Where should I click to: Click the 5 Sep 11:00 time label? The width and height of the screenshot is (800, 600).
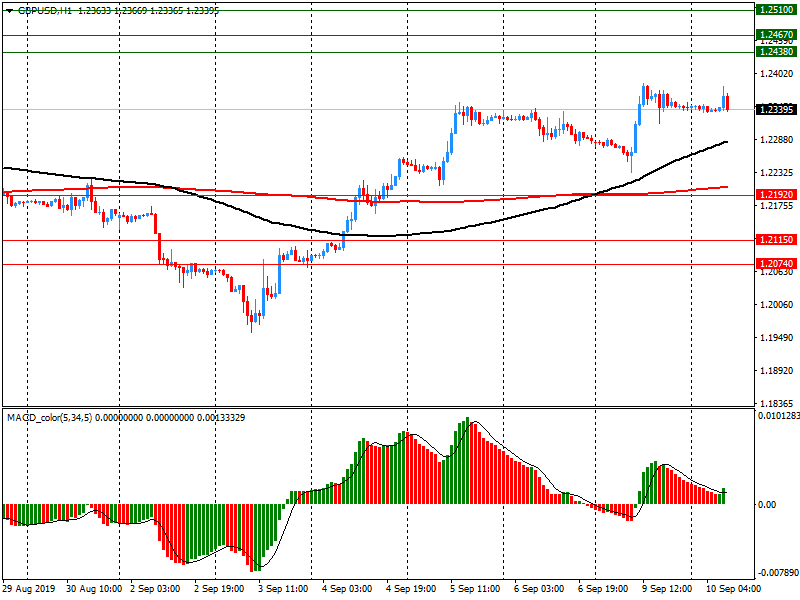tap(475, 589)
